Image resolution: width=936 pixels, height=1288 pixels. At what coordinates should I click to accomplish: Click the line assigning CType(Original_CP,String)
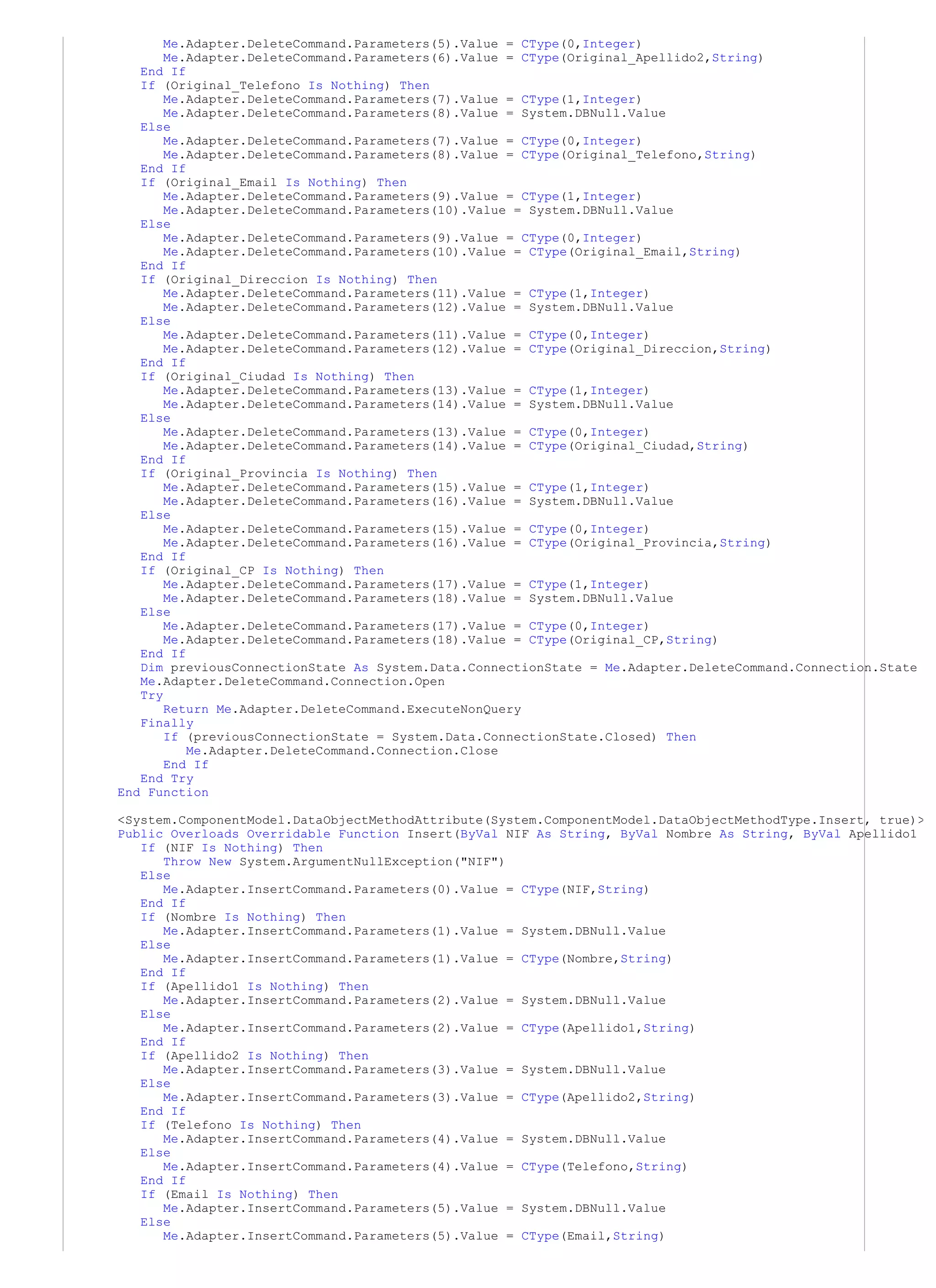pyautogui.click(x=440, y=641)
